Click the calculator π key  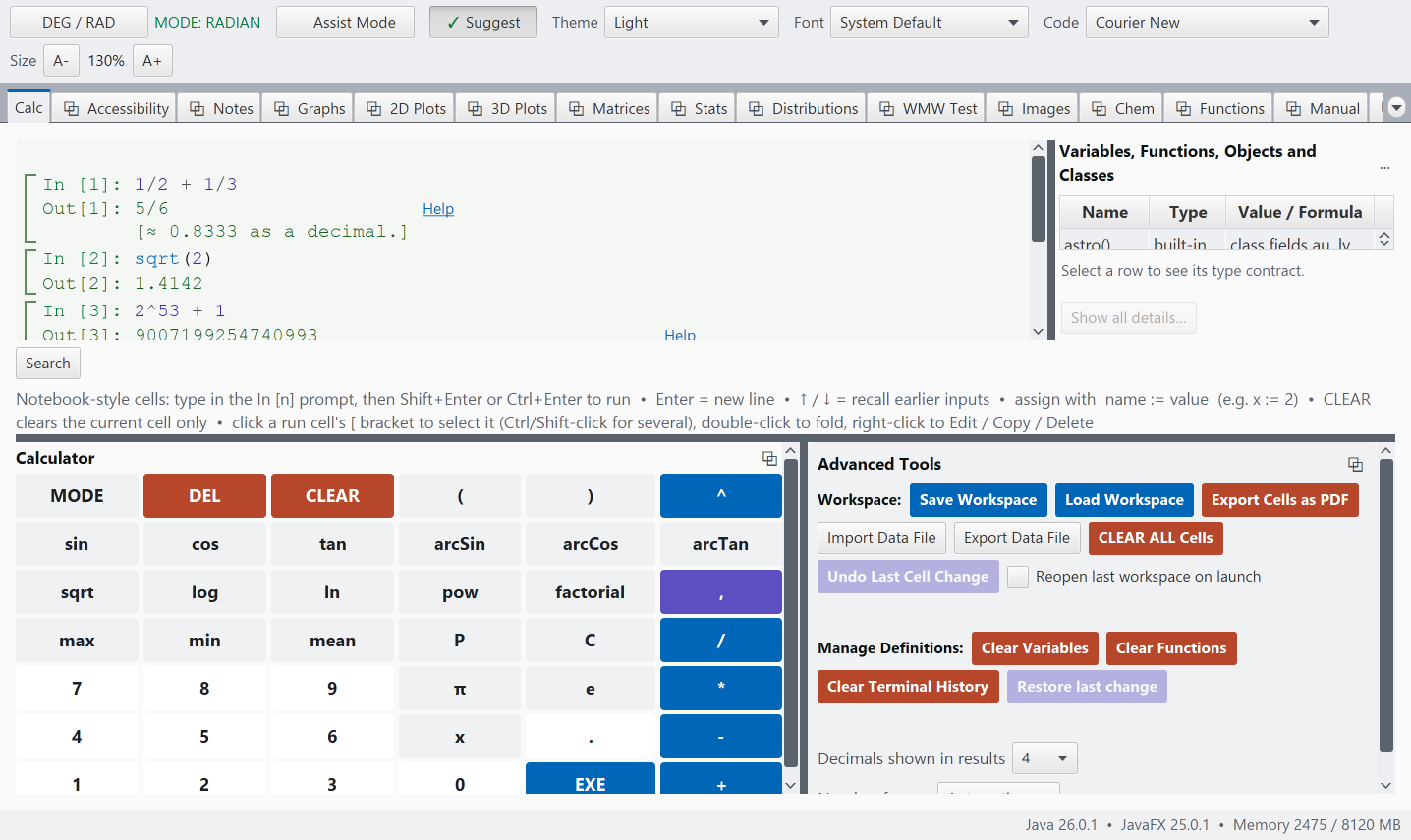tap(460, 689)
